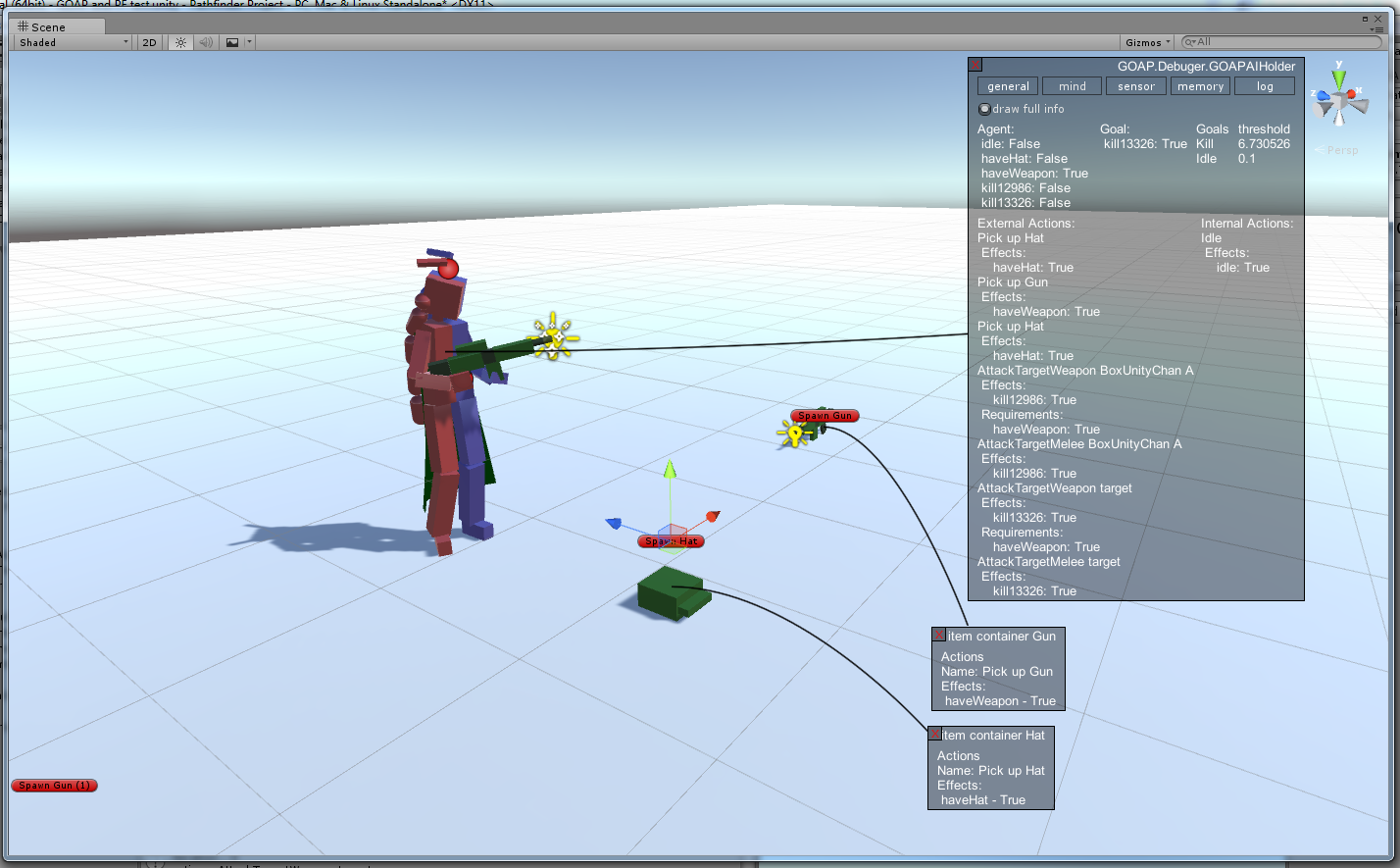Click the 'AttackTargetWeapon BoxUnityChan A' action

coord(1085,371)
